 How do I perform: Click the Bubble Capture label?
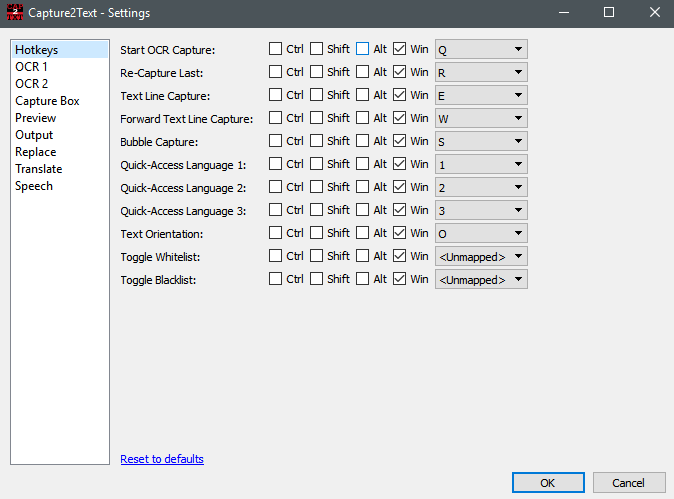click(x=159, y=142)
